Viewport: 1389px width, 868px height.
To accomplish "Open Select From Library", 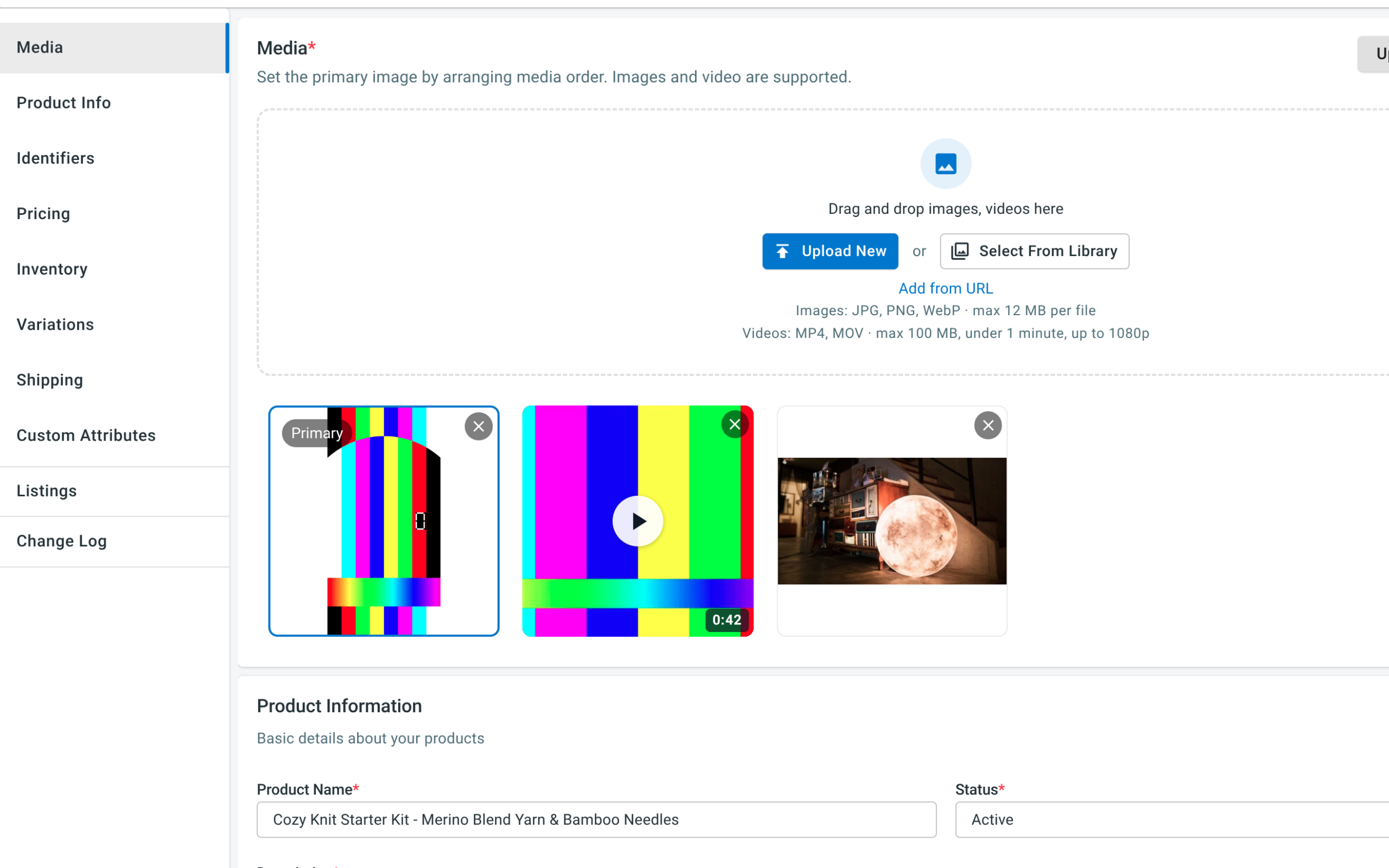I will coord(1034,251).
